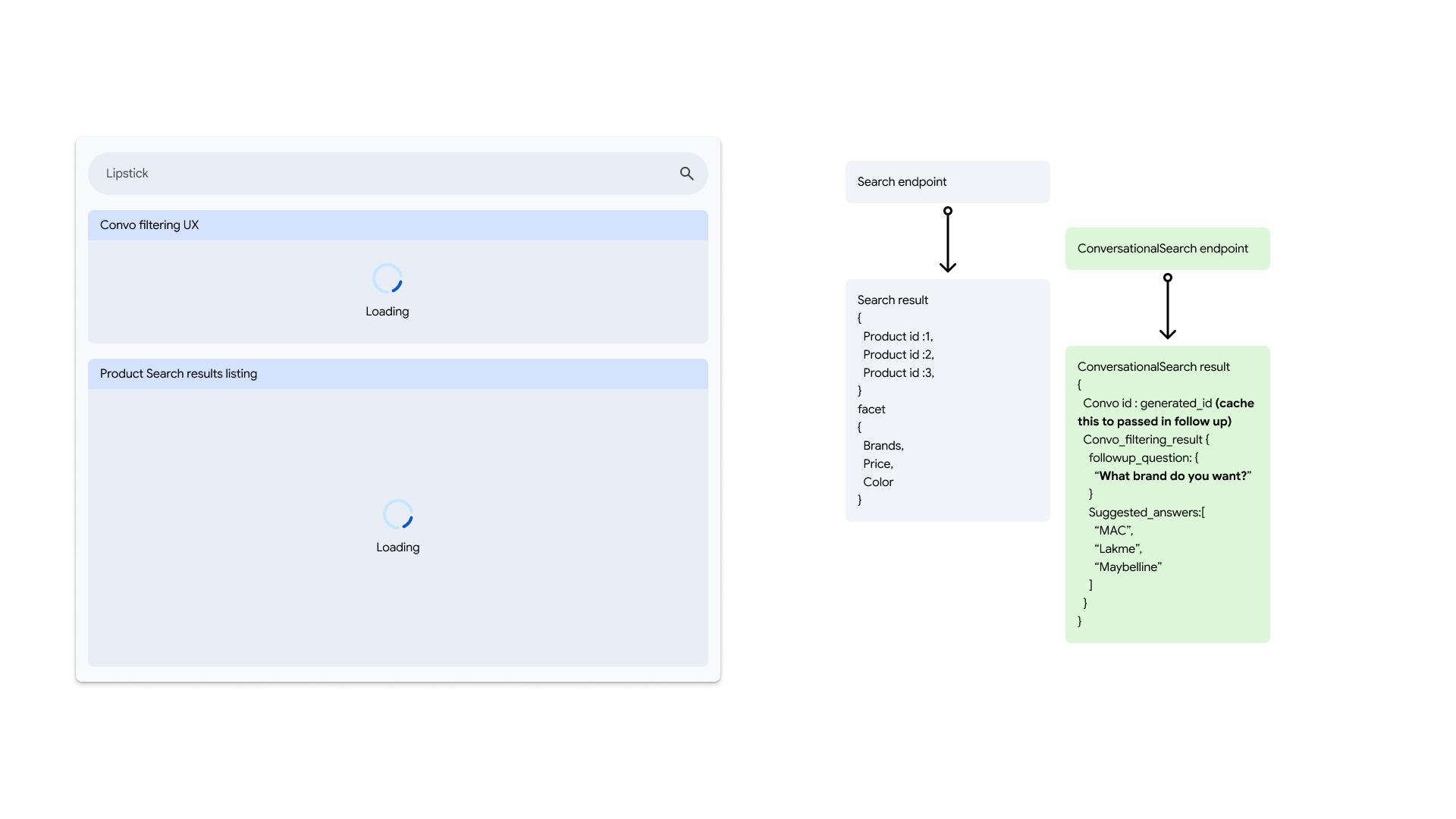This screenshot has height=819, width=1456.
Task: Select the Convo filtering UX header
Action: pyautogui.click(x=397, y=225)
